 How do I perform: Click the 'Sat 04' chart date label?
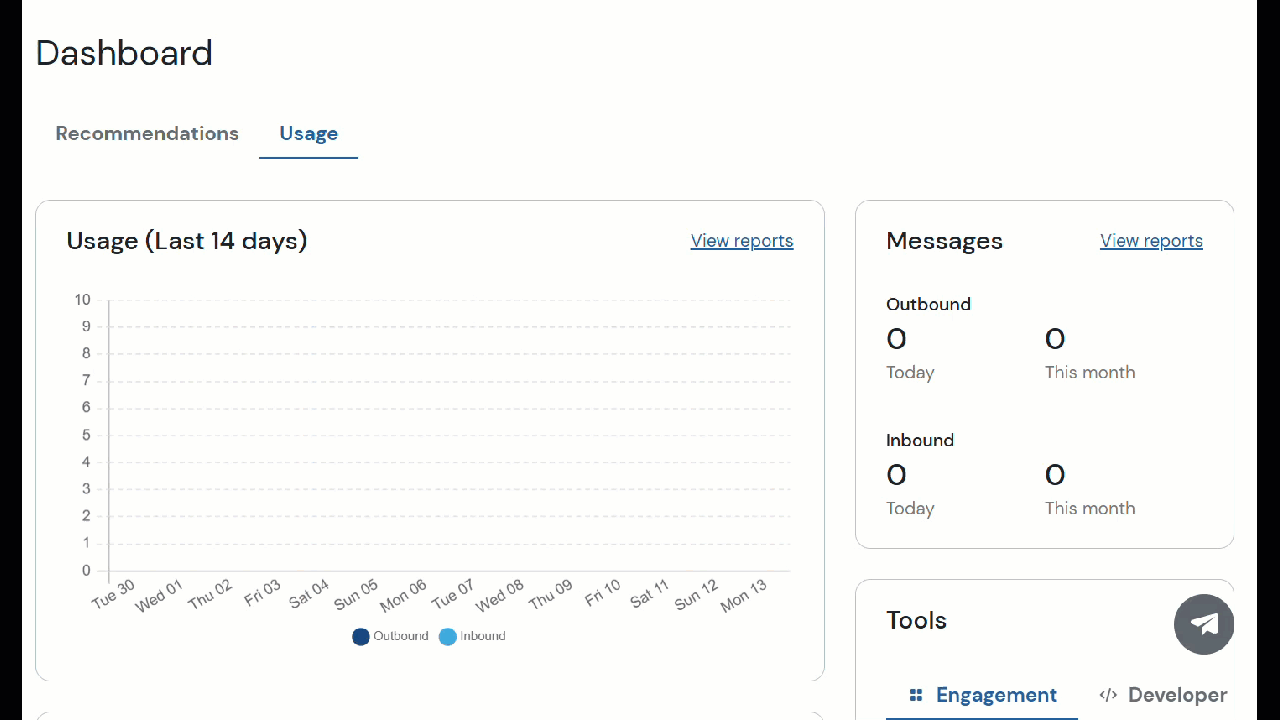[x=309, y=593]
